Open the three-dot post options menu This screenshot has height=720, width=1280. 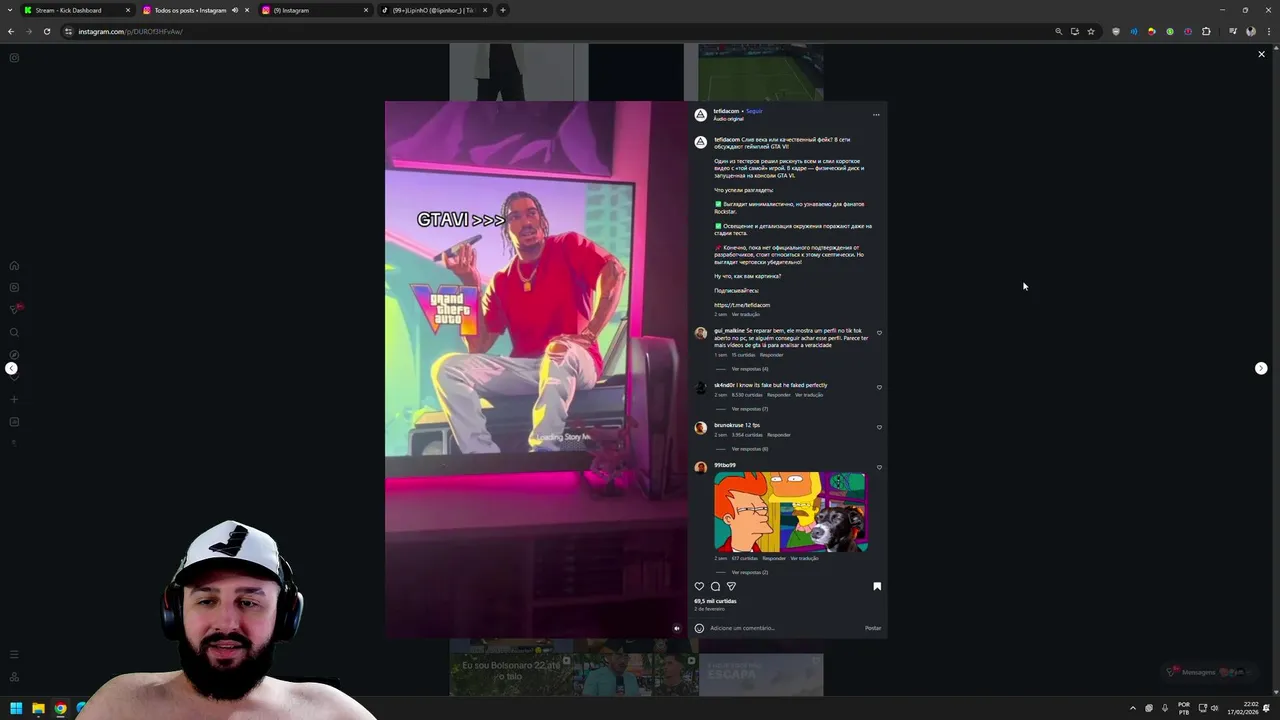coord(876,114)
